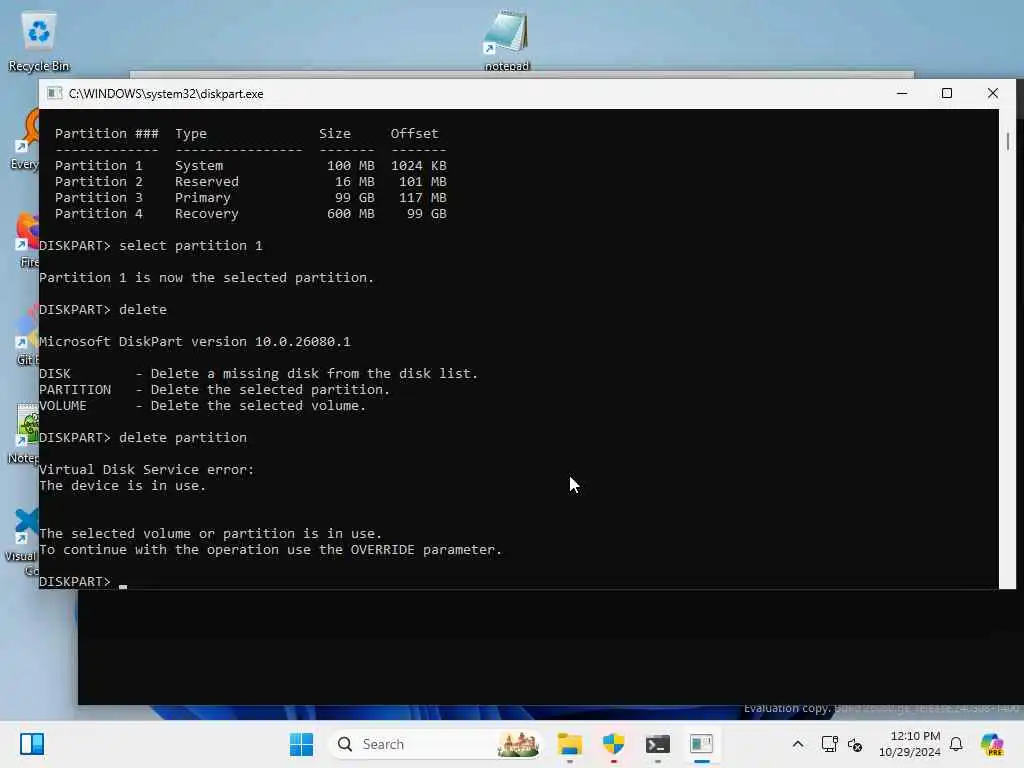Click the display connection tray icon
Screen dimensions: 1024x768
coord(829,744)
